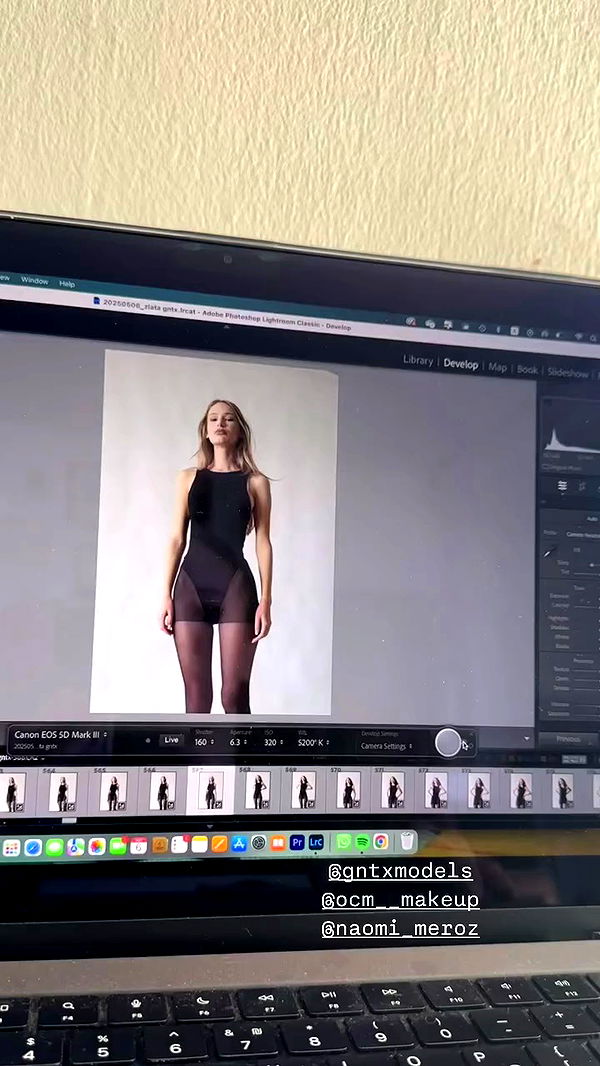Click Lightroom Classic icon in Dock
600x1066 pixels.
tap(316, 842)
